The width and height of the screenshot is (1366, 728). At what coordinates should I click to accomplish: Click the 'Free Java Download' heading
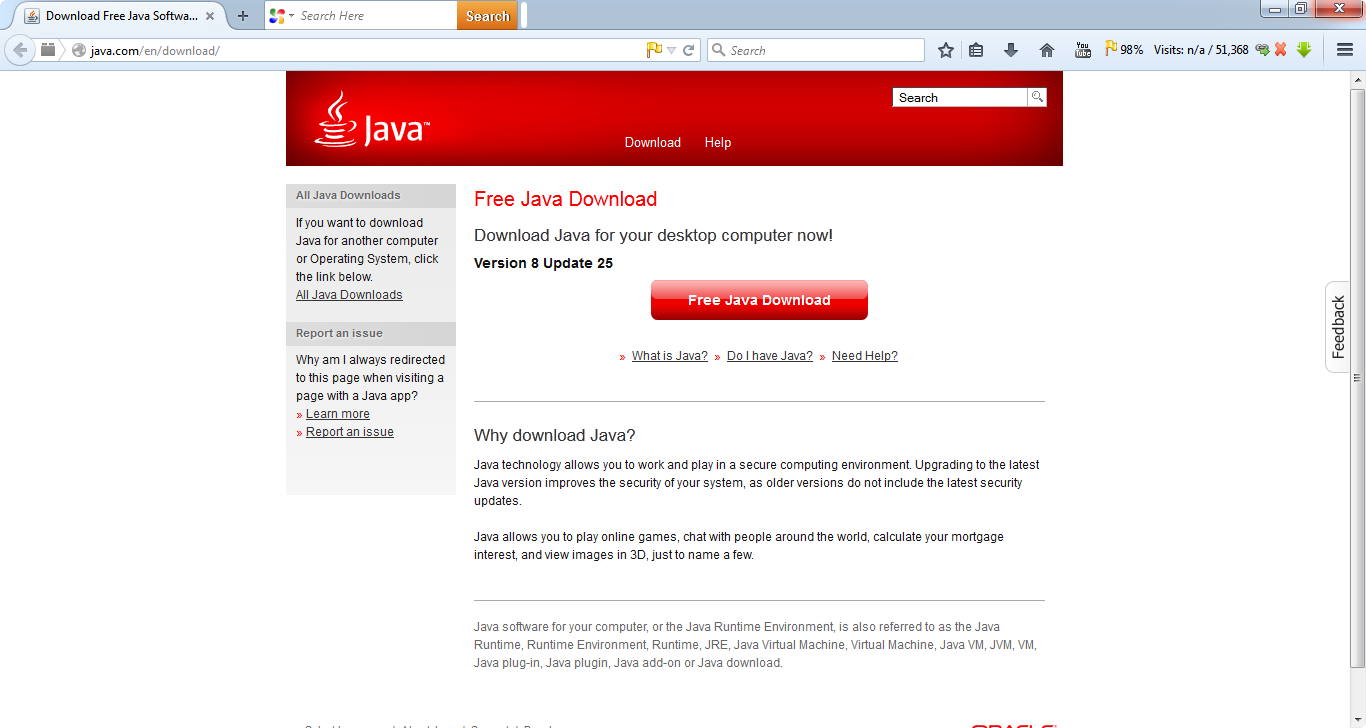pos(565,199)
